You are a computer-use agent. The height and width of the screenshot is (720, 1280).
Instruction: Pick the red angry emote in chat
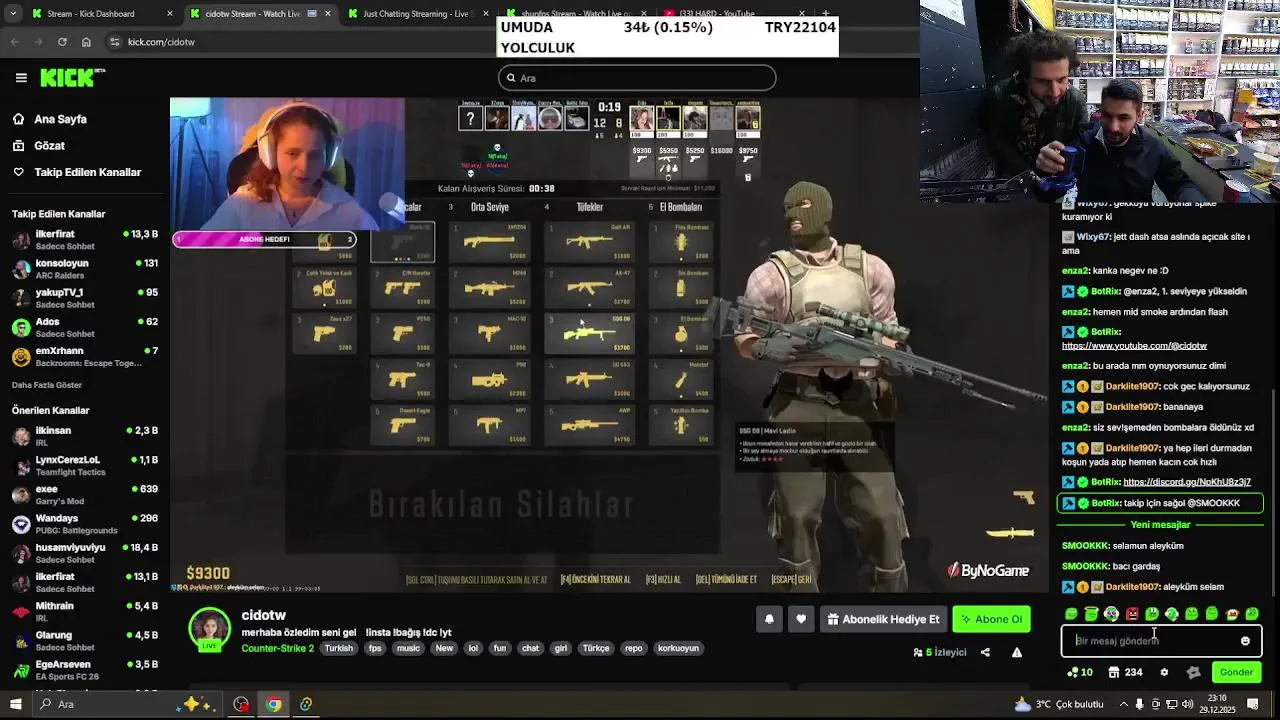(1132, 613)
